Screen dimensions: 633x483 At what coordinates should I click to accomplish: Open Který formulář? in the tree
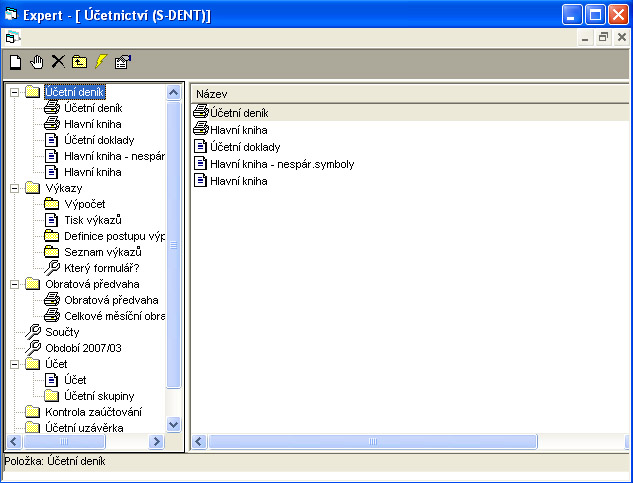pos(100,268)
